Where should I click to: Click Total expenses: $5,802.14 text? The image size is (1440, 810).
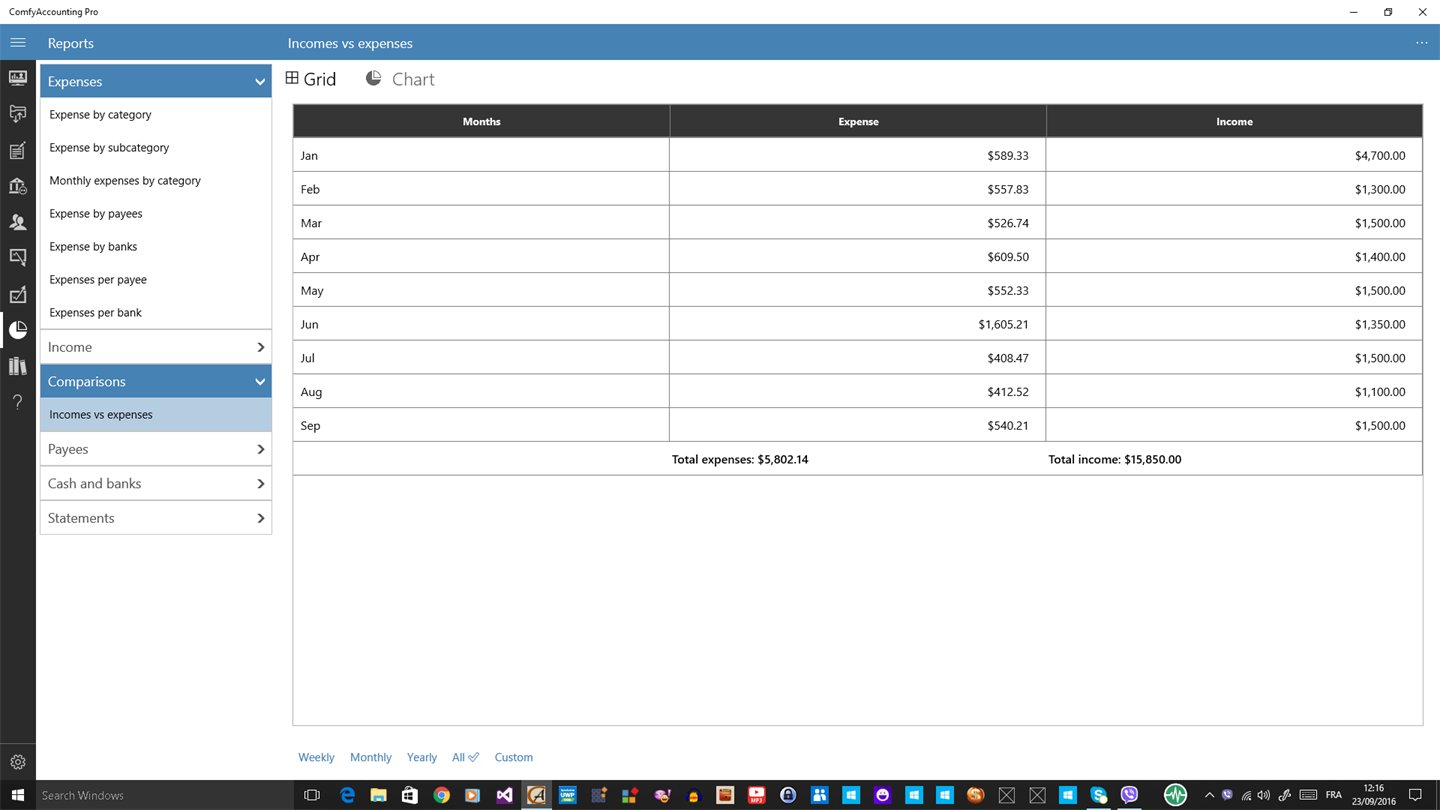pyautogui.click(x=740, y=459)
